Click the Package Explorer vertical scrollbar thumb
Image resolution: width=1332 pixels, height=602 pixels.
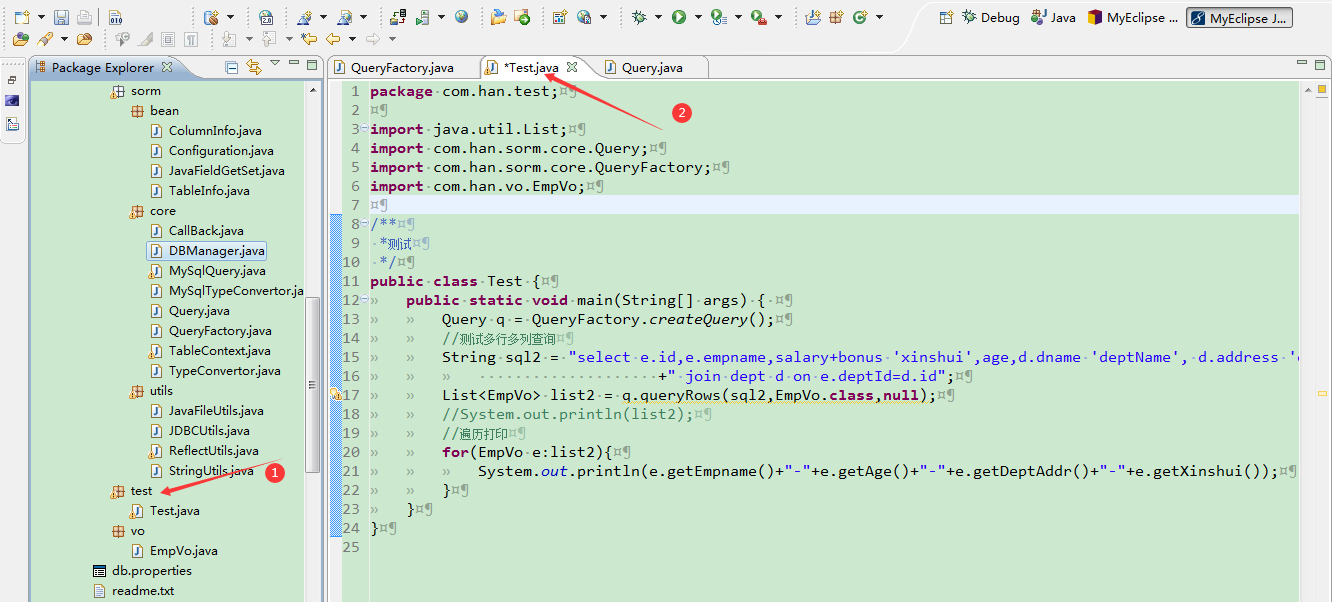[313, 385]
